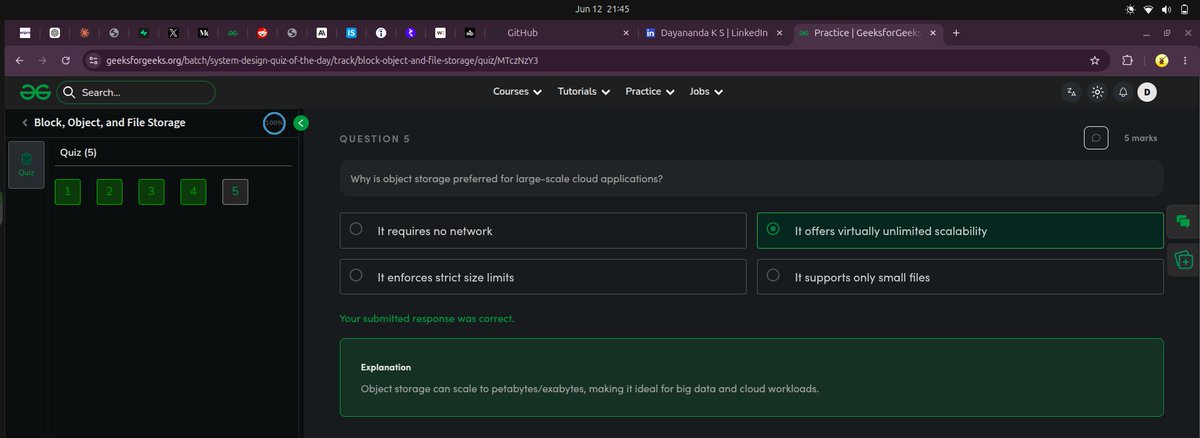This screenshot has width=1200, height=438.
Task: Expand the Tutorials dropdown
Action: [x=583, y=92]
